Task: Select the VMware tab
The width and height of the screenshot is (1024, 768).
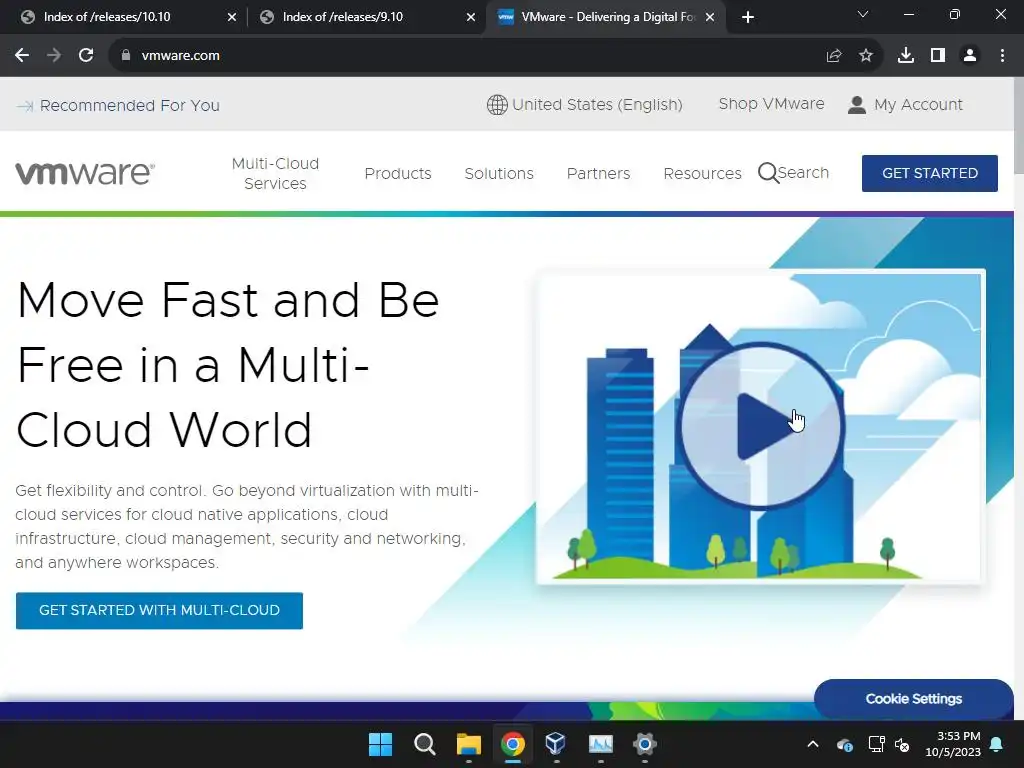Action: tap(604, 17)
